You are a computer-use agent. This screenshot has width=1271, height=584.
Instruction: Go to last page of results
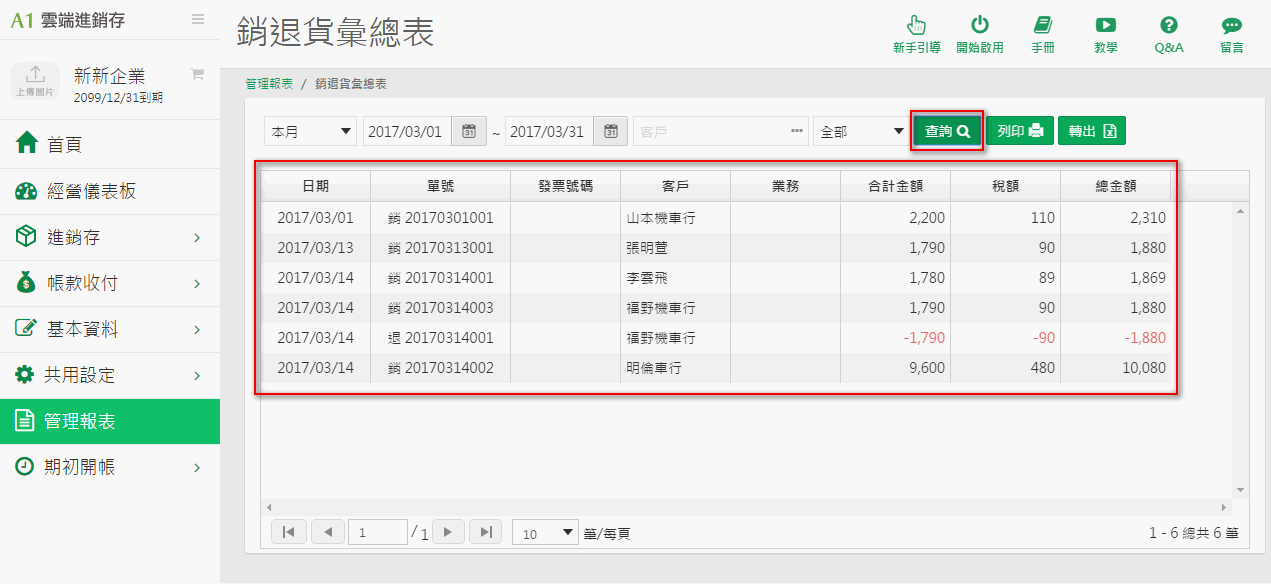point(485,532)
